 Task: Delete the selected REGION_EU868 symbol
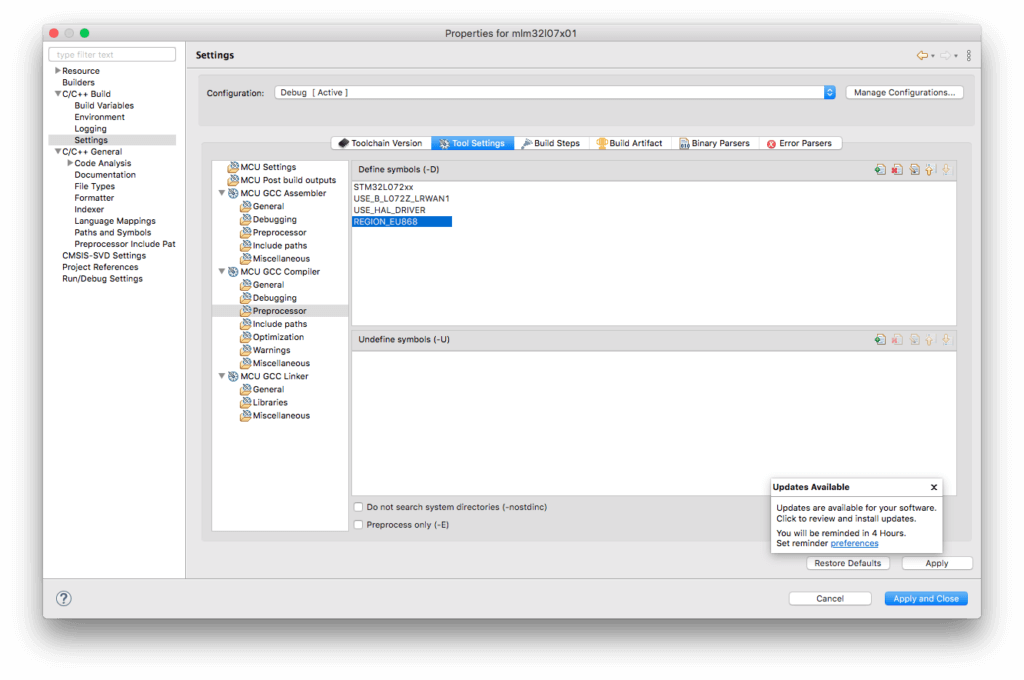coord(898,169)
